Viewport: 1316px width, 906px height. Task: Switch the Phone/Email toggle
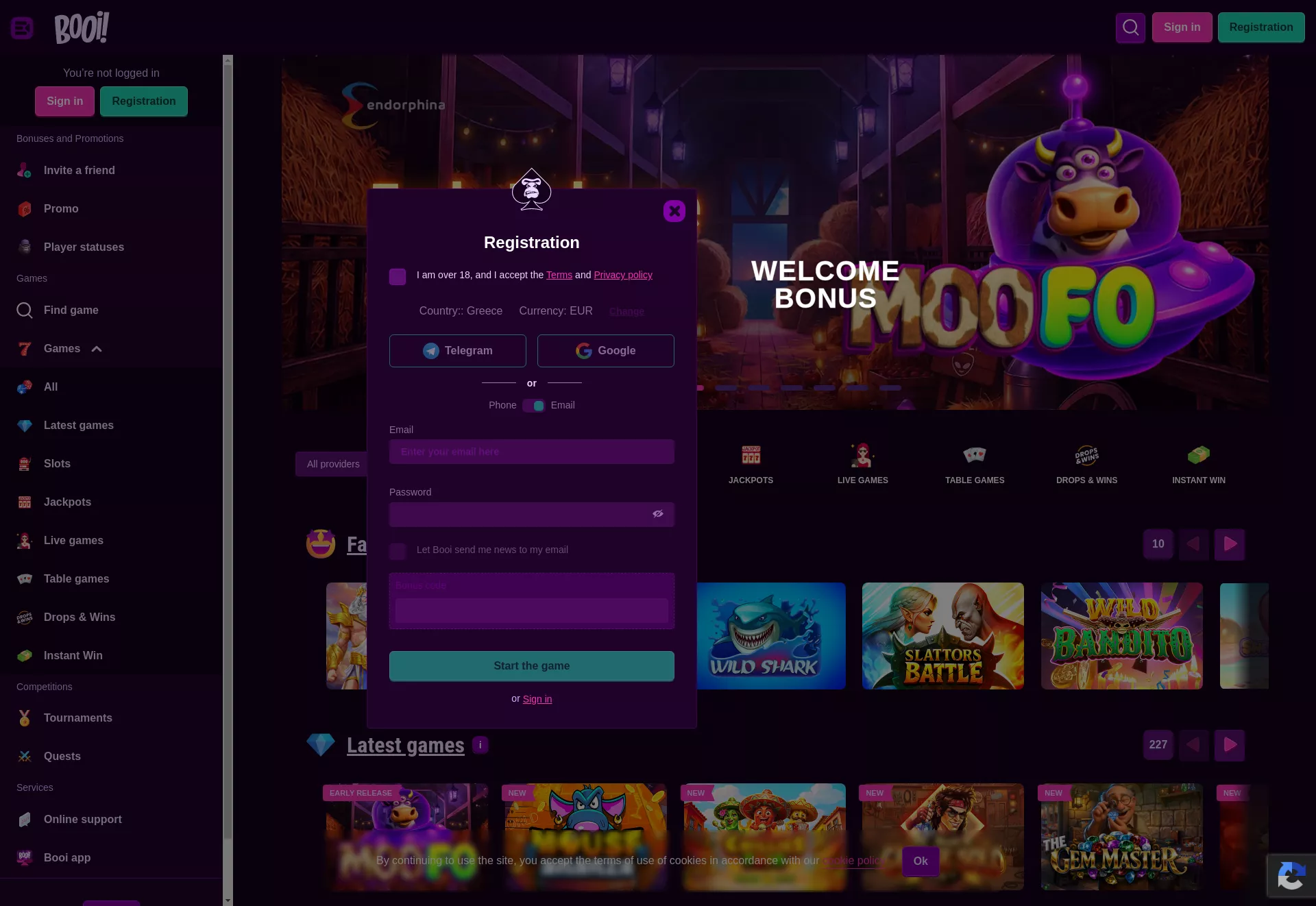point(534,406)
